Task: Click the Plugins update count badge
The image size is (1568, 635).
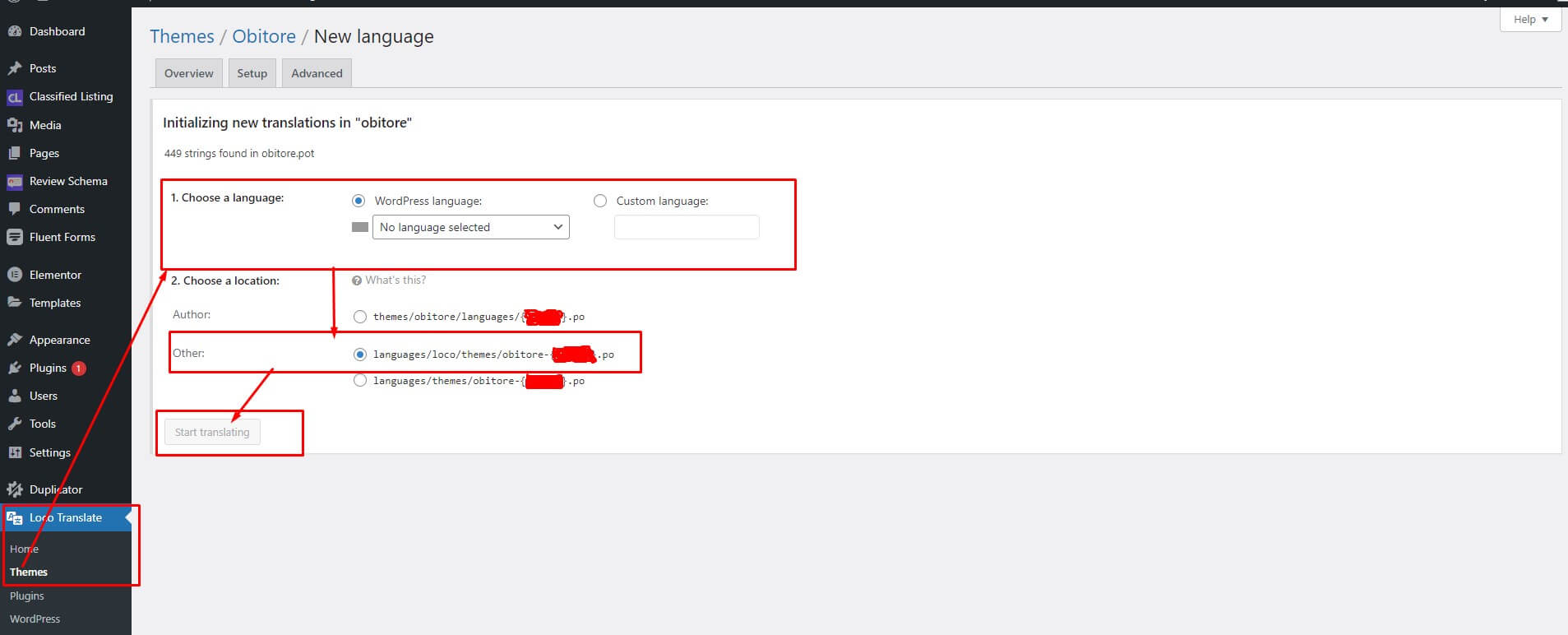Action: coord(79,368)
